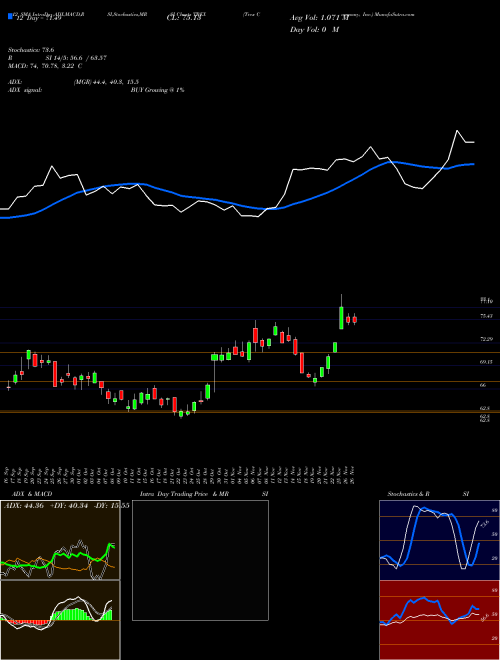500x660 pixels.
Task: Click the 69.13 price axis label
Action: point(487,362)
